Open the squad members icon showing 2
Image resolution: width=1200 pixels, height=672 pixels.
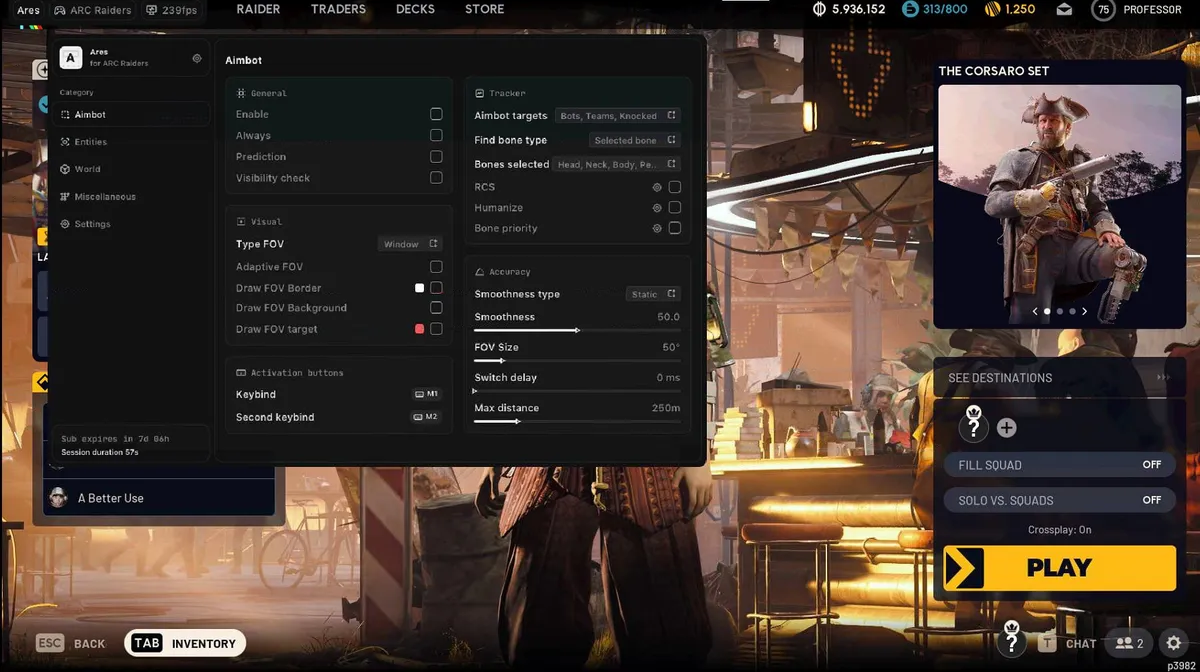coord(1129,643)
